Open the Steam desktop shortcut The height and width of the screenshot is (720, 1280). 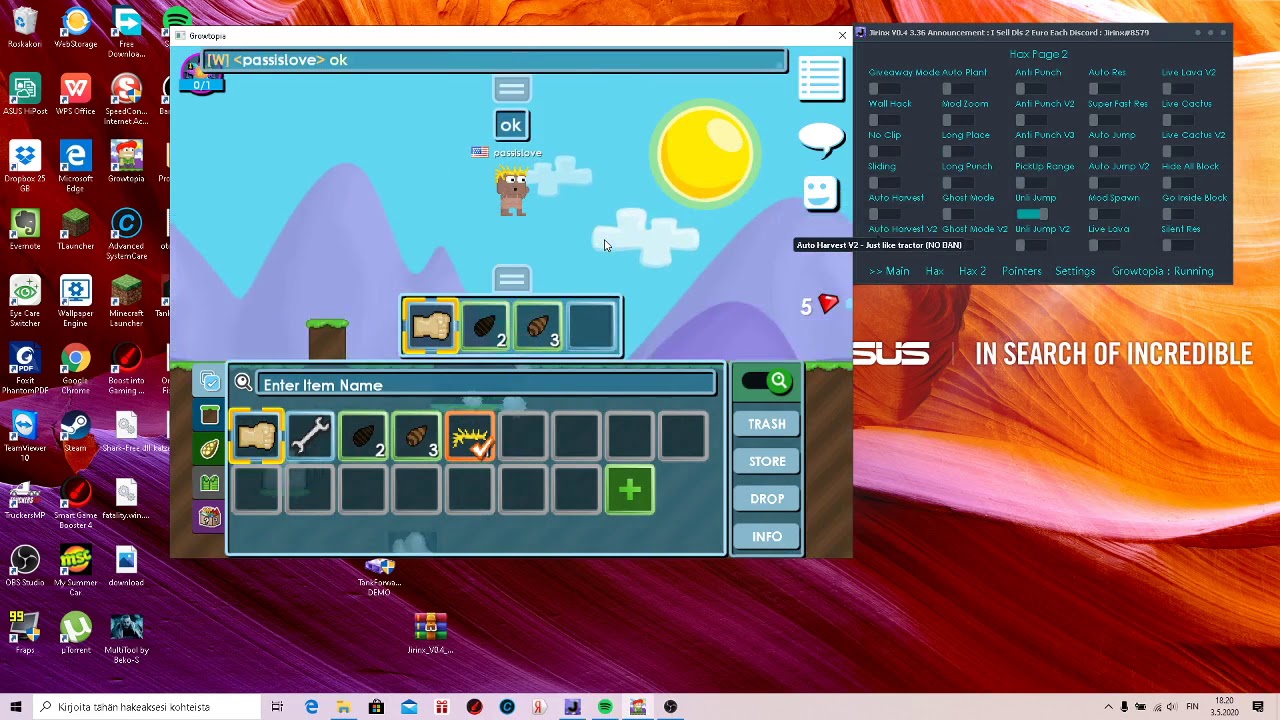pos(75,432)
